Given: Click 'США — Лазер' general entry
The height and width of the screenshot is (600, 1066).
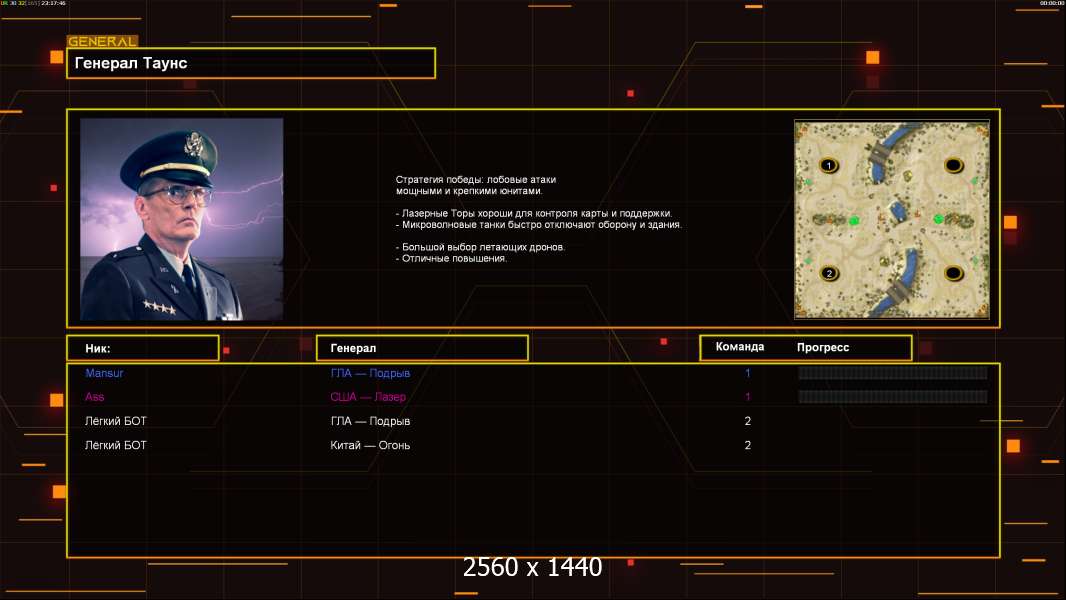Looking at the screenshot, I should point(368,397).
